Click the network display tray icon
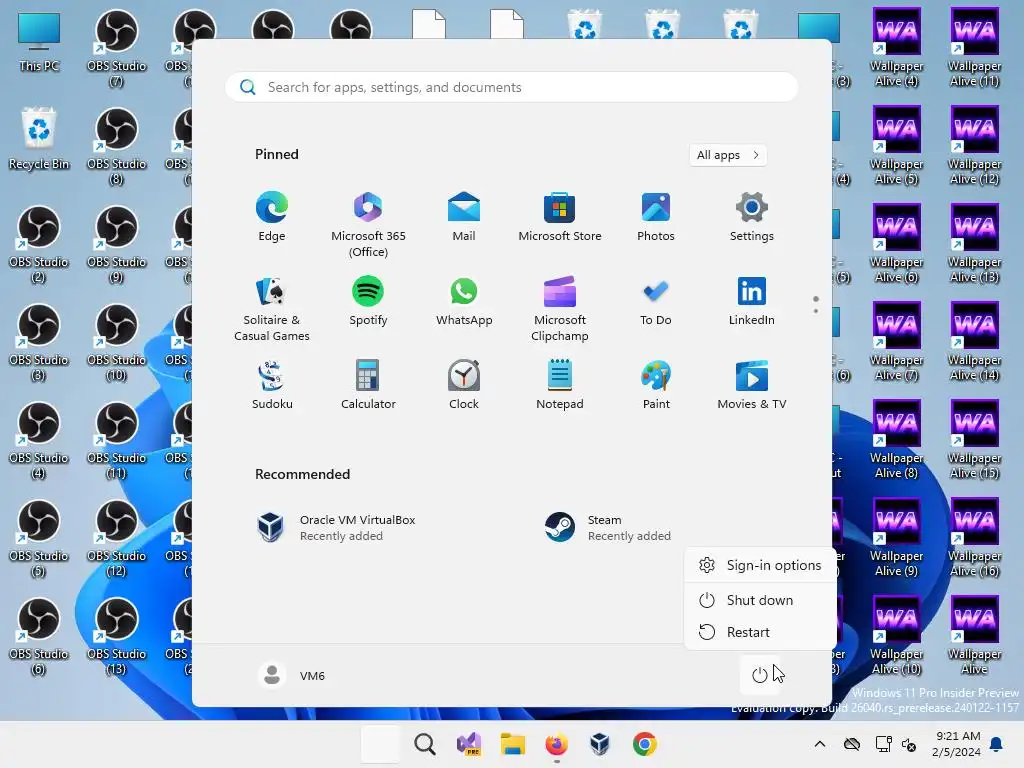The image size is (1024, 768). (884, 744)
